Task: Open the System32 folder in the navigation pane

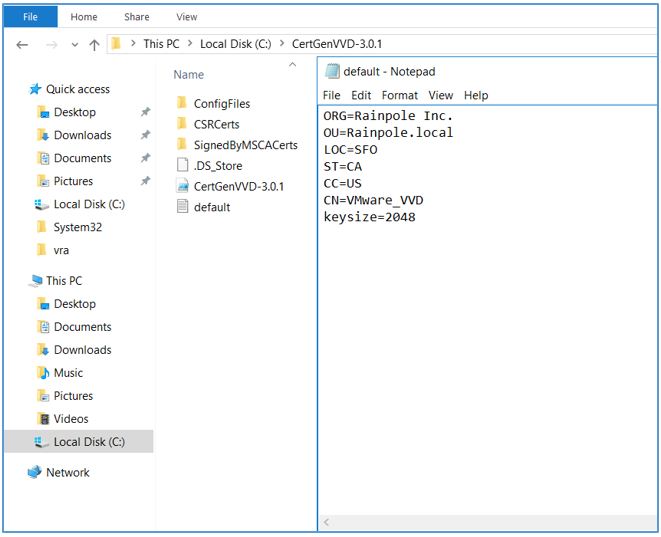Action: coord(78,228)
